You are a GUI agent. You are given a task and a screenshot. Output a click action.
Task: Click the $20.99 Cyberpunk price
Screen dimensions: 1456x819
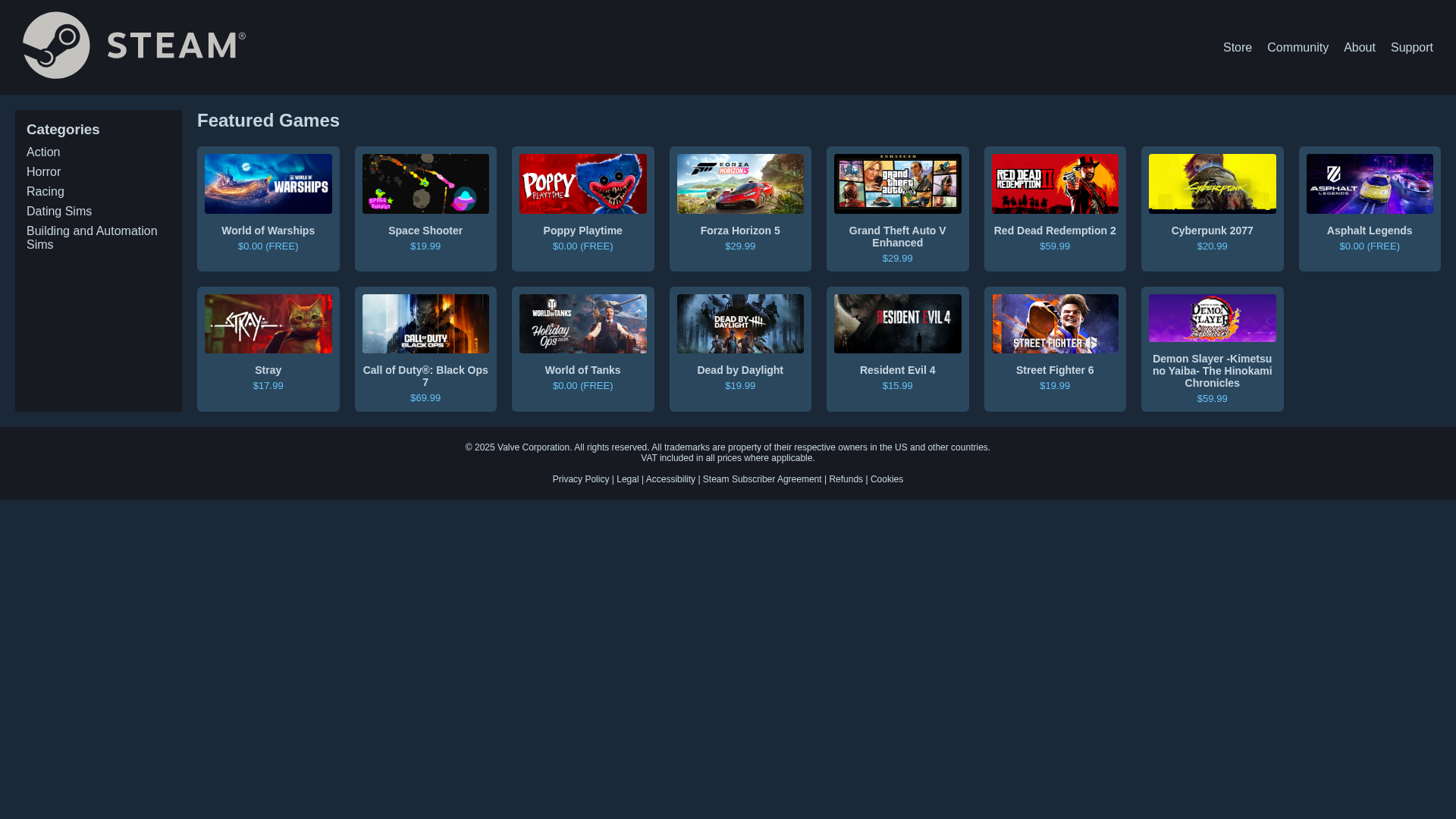tap(1212, 246)
